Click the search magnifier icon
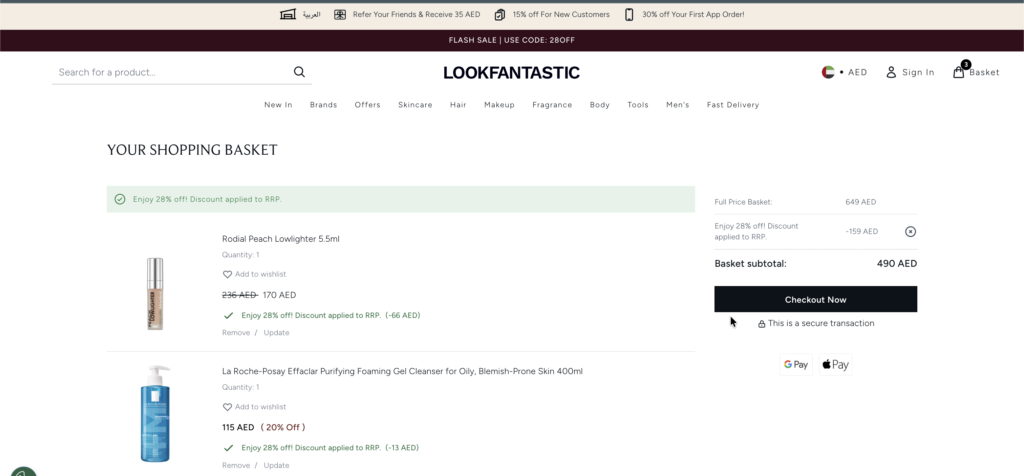This screenshot has width=1024, height=476. click(299, 72)
